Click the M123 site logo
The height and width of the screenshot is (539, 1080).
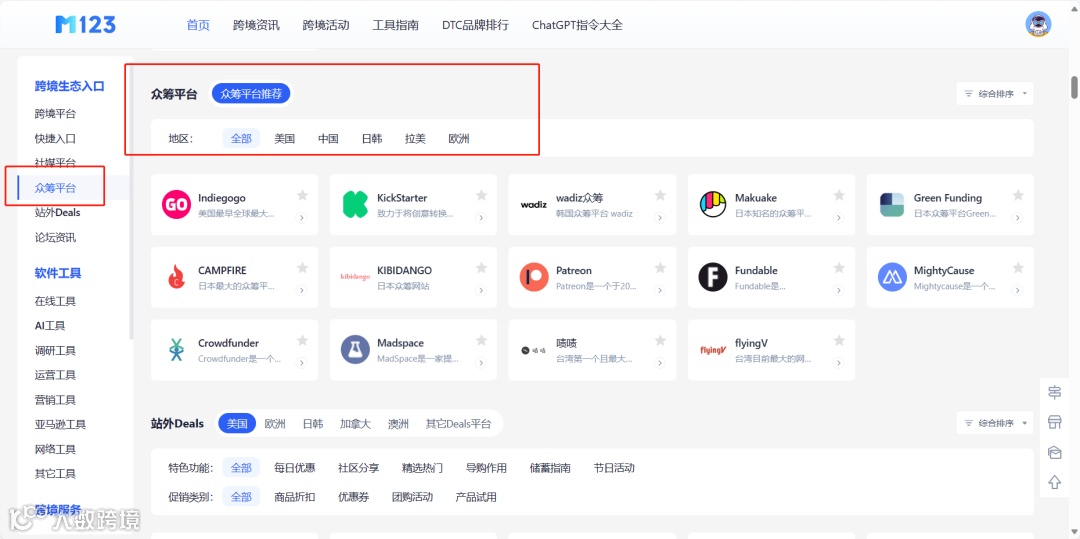[x=85, y=25]
